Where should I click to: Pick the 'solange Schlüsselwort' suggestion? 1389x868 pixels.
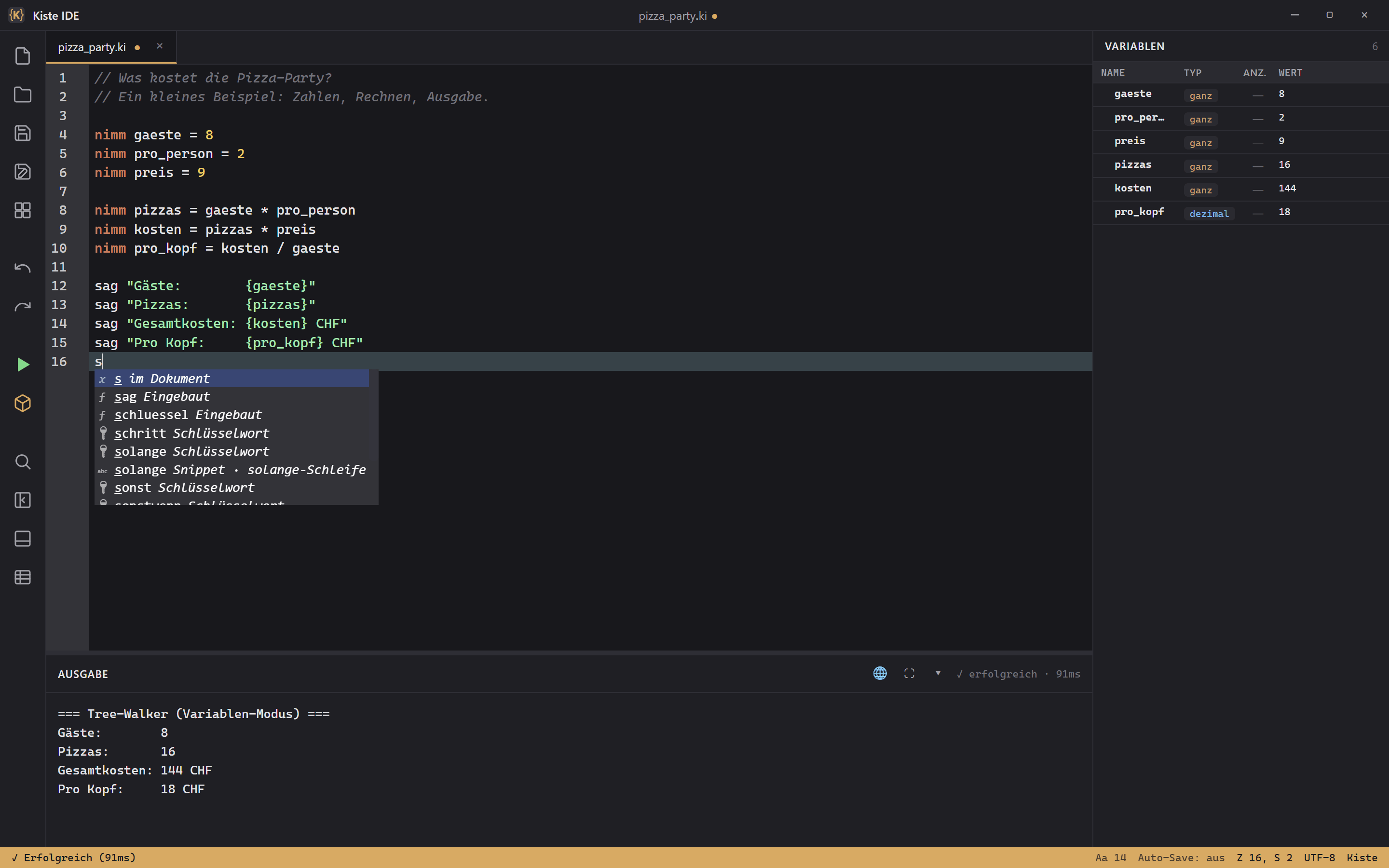[x=232, y=451]
